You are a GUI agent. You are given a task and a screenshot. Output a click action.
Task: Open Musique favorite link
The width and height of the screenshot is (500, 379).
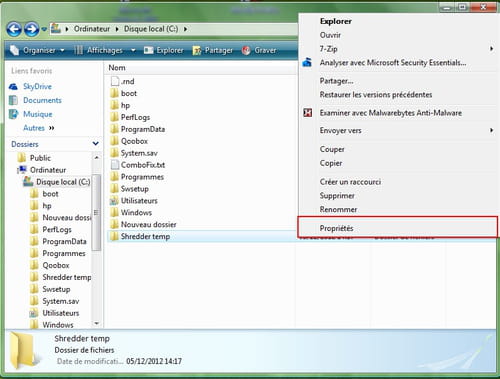(x=38, y=114)
